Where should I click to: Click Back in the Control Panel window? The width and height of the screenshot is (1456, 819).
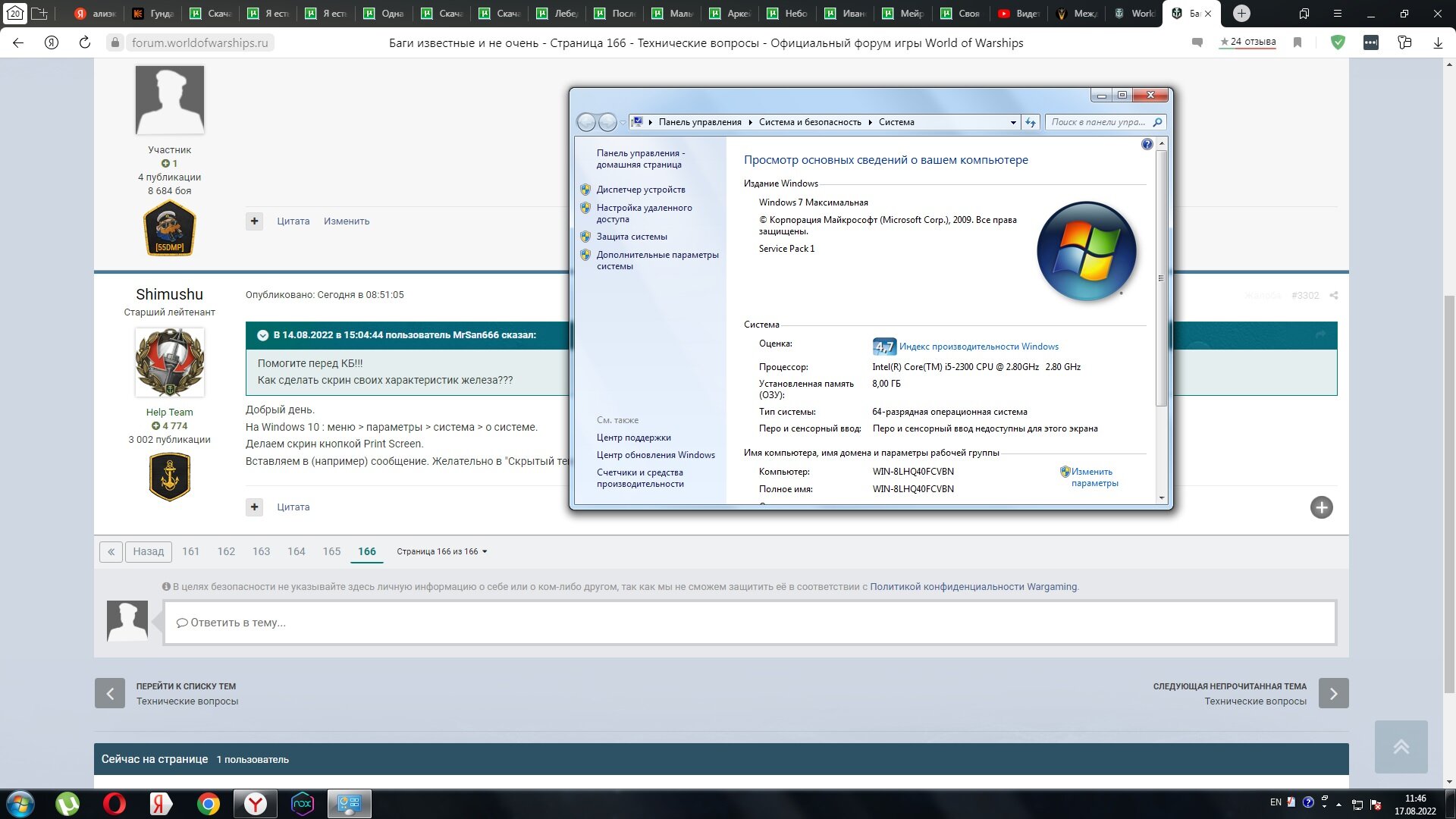tap(586, 122)
